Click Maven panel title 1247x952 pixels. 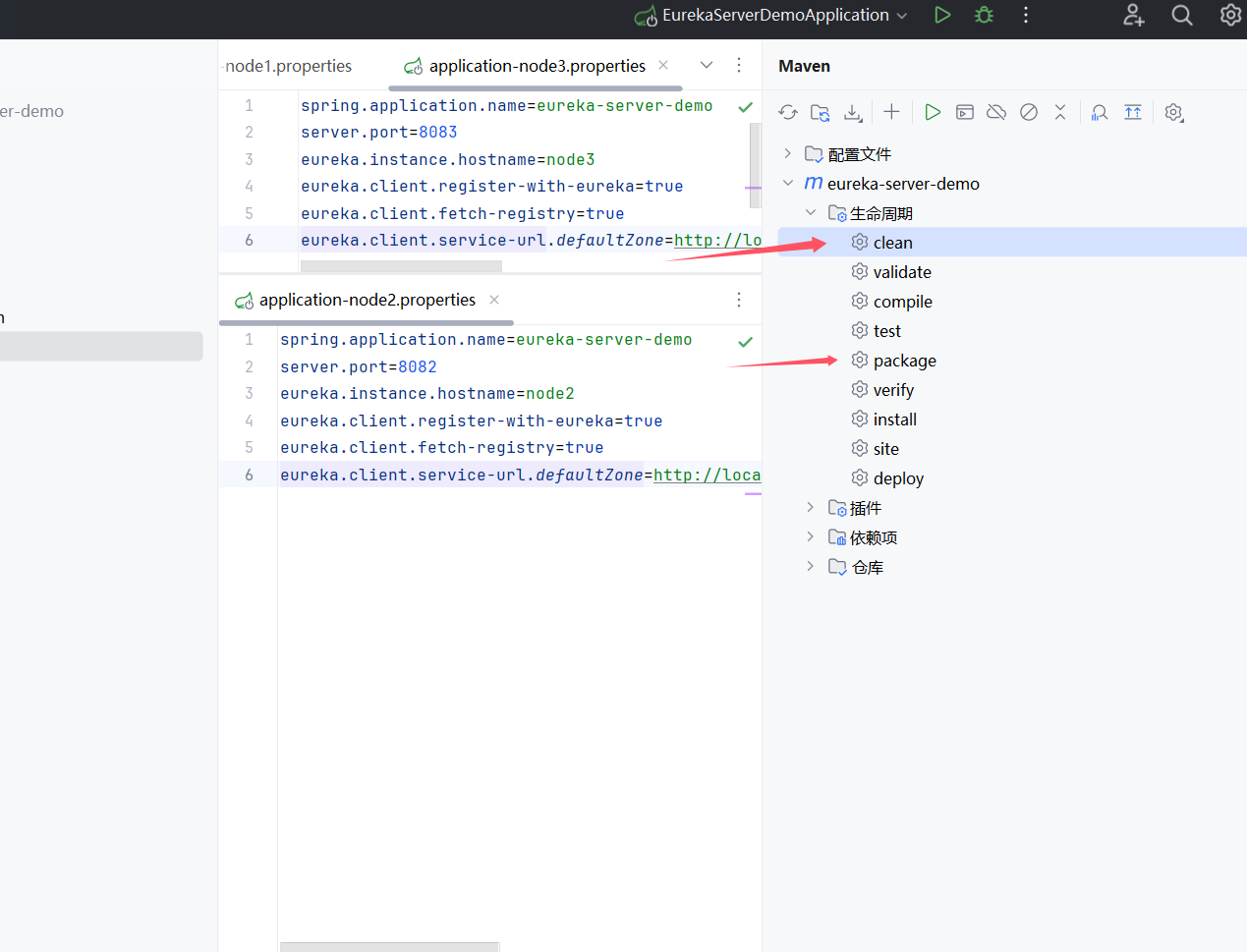pyautogui.click(x=804, y=66)
